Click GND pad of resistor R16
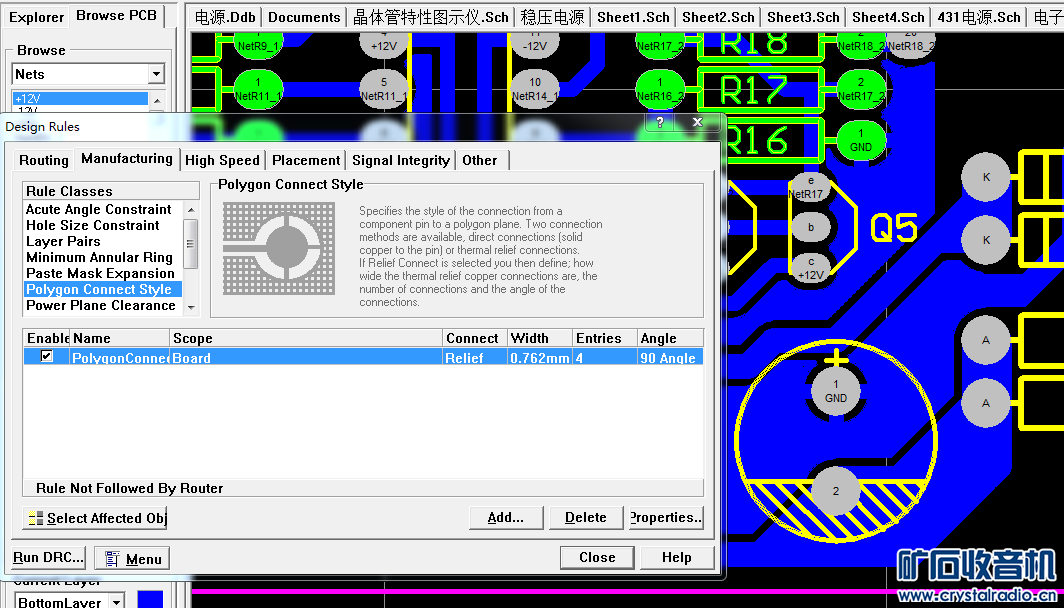 (860, 139)
